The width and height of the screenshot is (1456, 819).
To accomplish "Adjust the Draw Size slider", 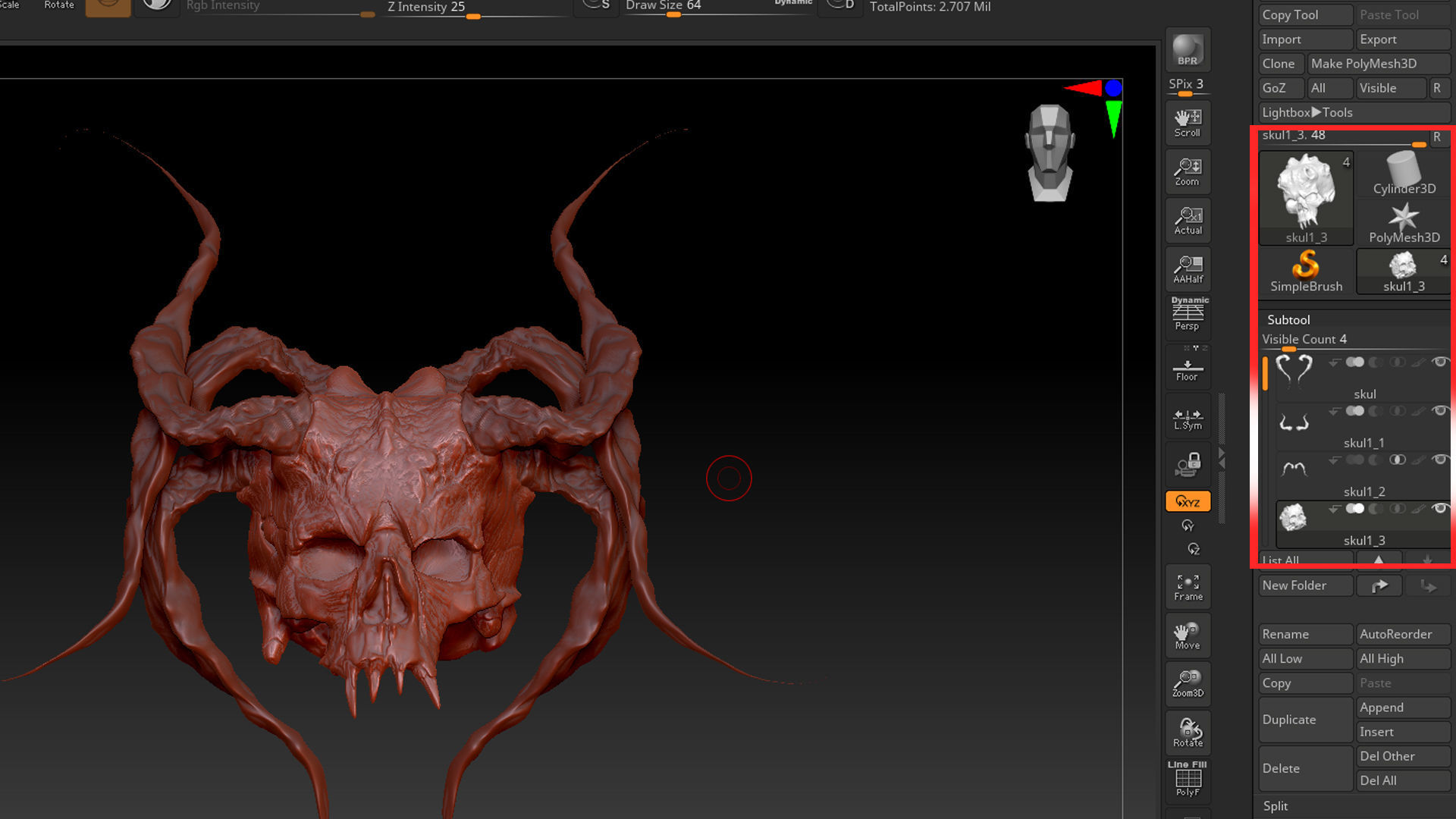I will (x=718, y=8).
